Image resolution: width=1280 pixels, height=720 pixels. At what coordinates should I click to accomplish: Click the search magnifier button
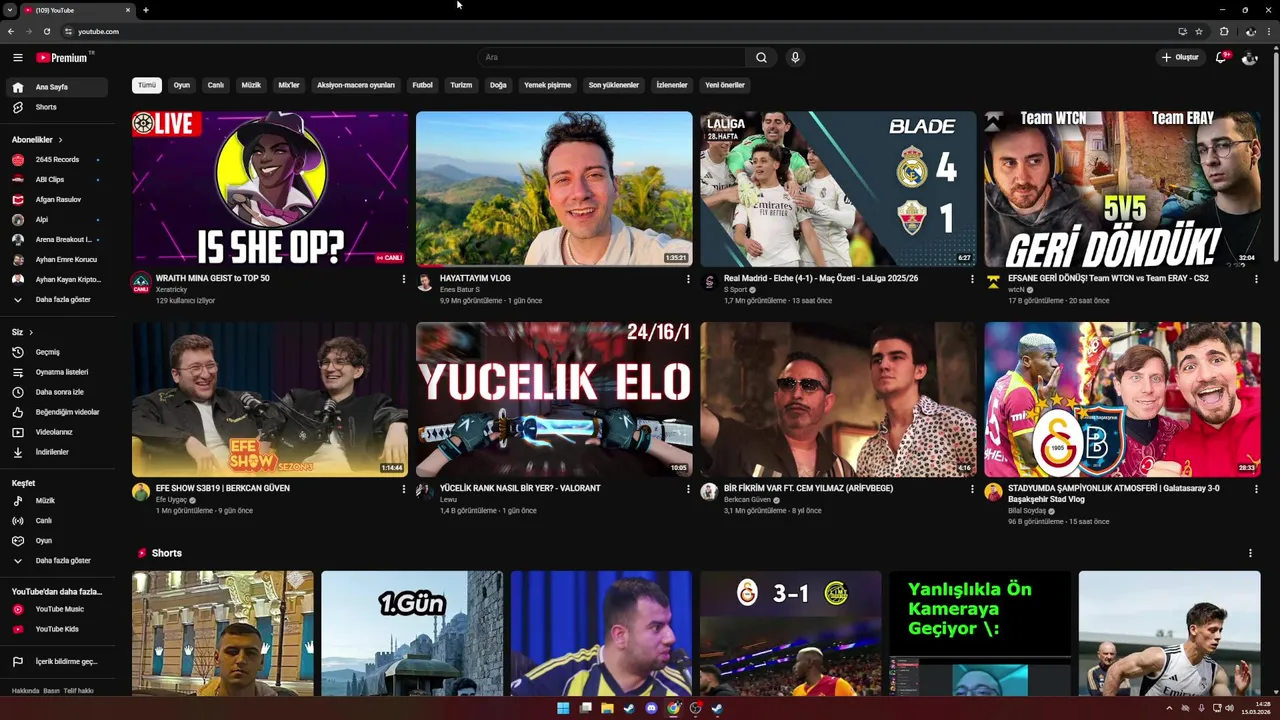[x=761, y=58]
